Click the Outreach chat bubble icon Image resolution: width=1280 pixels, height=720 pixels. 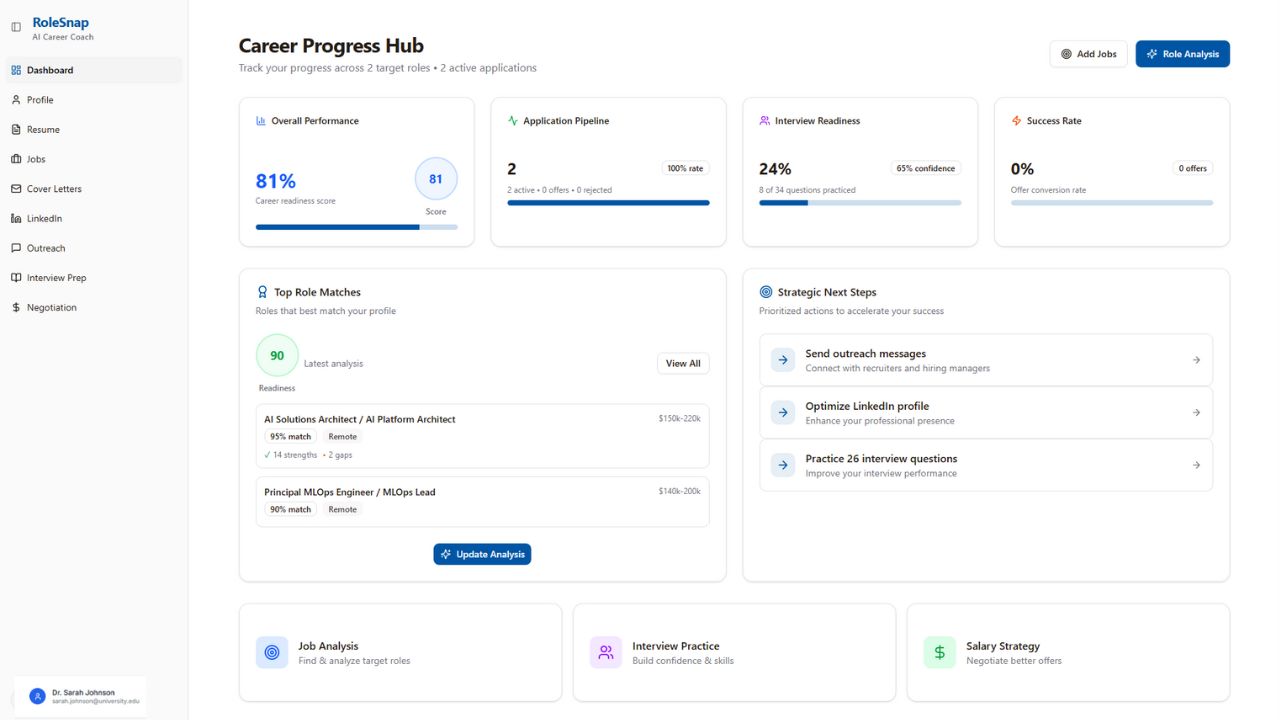16,248
